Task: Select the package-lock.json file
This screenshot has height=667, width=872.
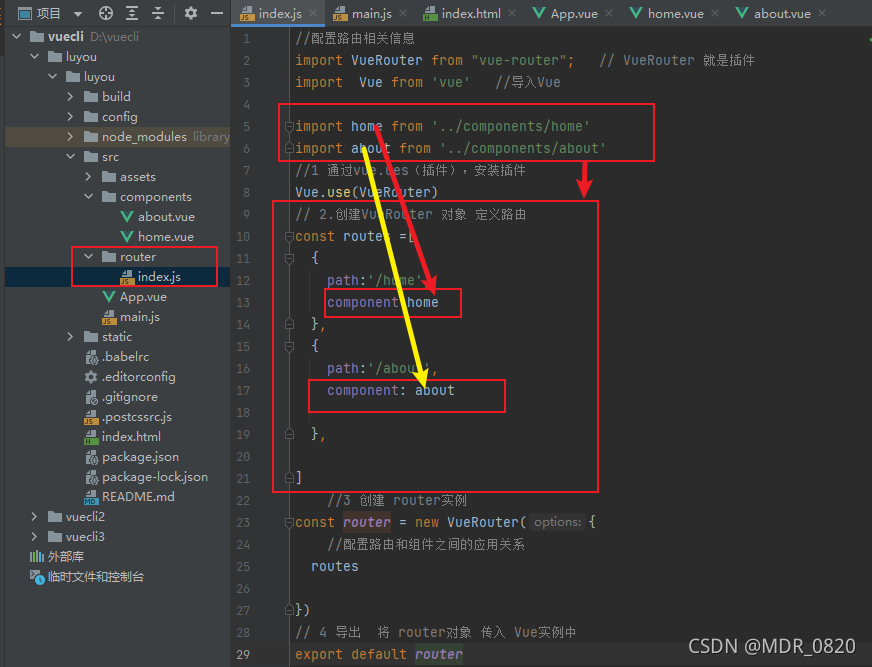Action: click(x=146, y=477)
